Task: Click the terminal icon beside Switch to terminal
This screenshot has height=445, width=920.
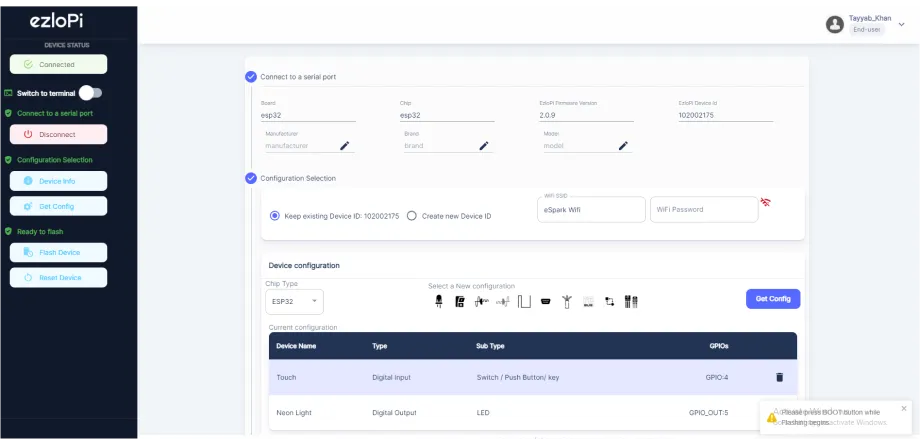Action: pyautogui.click(x=8, y=93)
